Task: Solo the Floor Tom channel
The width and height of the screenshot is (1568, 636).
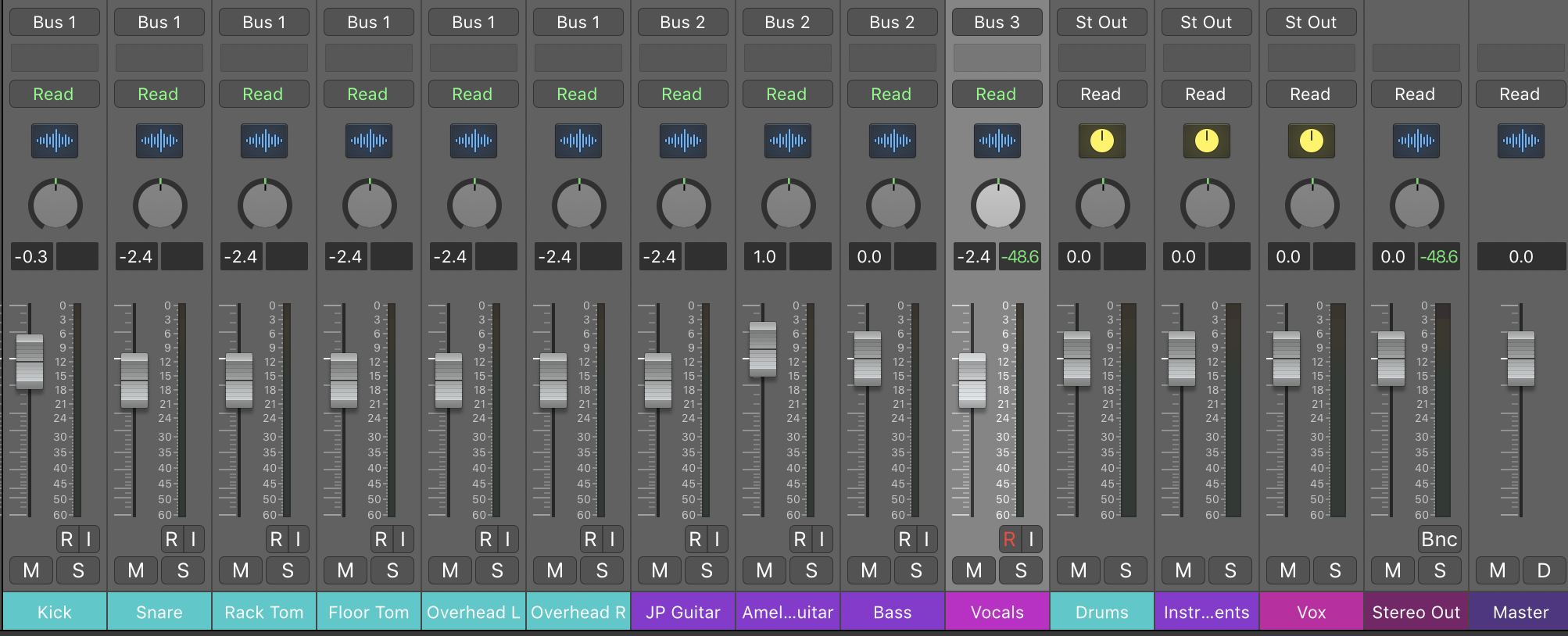Action: [x=392, y=570]
